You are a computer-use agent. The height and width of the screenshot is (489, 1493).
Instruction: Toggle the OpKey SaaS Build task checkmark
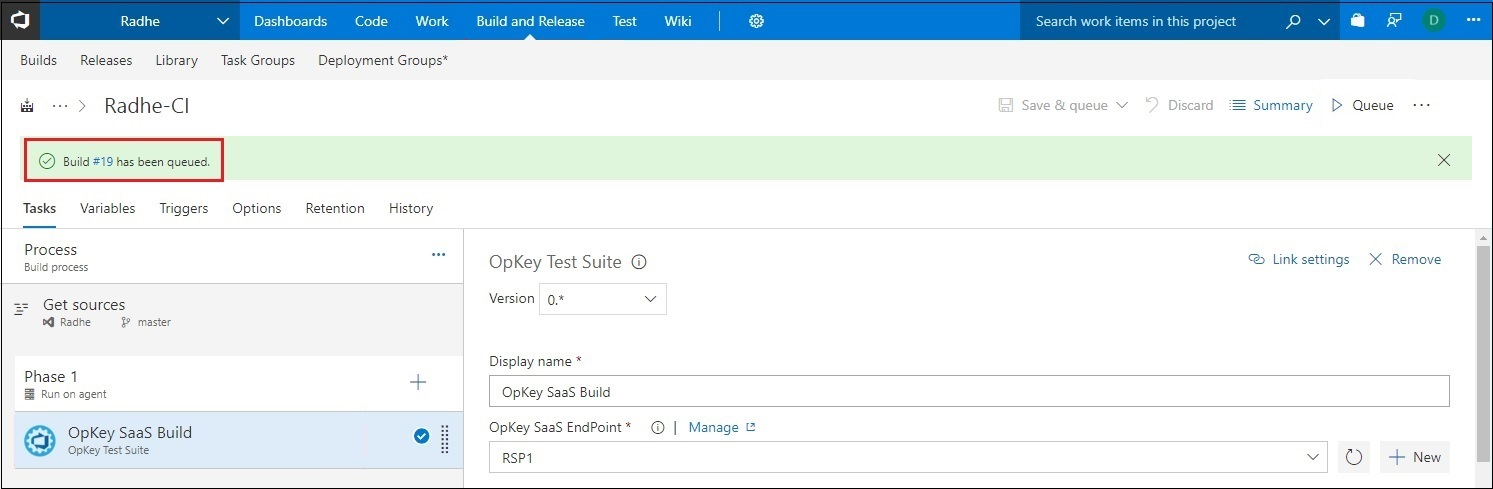point(421,436)
